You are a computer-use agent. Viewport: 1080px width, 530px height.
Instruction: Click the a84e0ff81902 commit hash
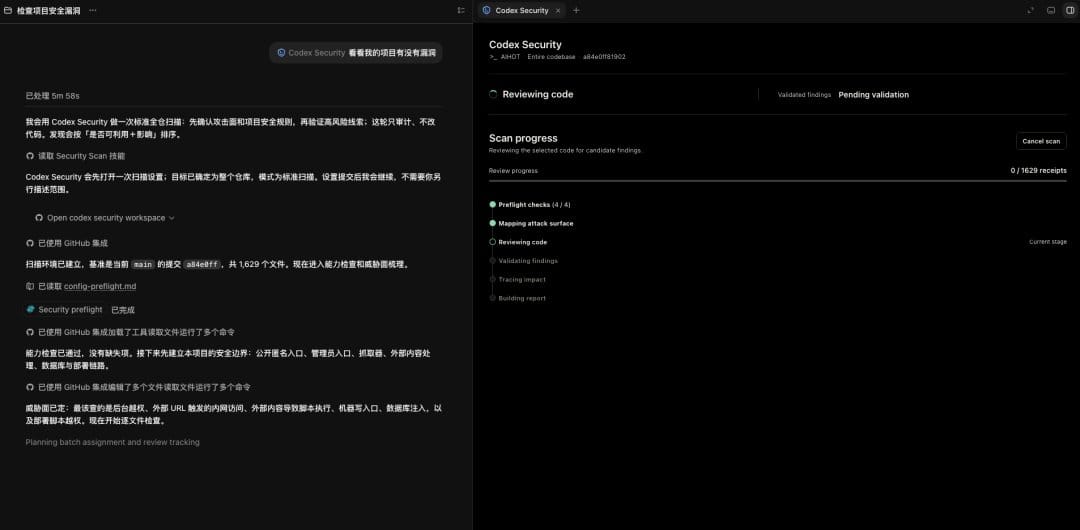604,57
